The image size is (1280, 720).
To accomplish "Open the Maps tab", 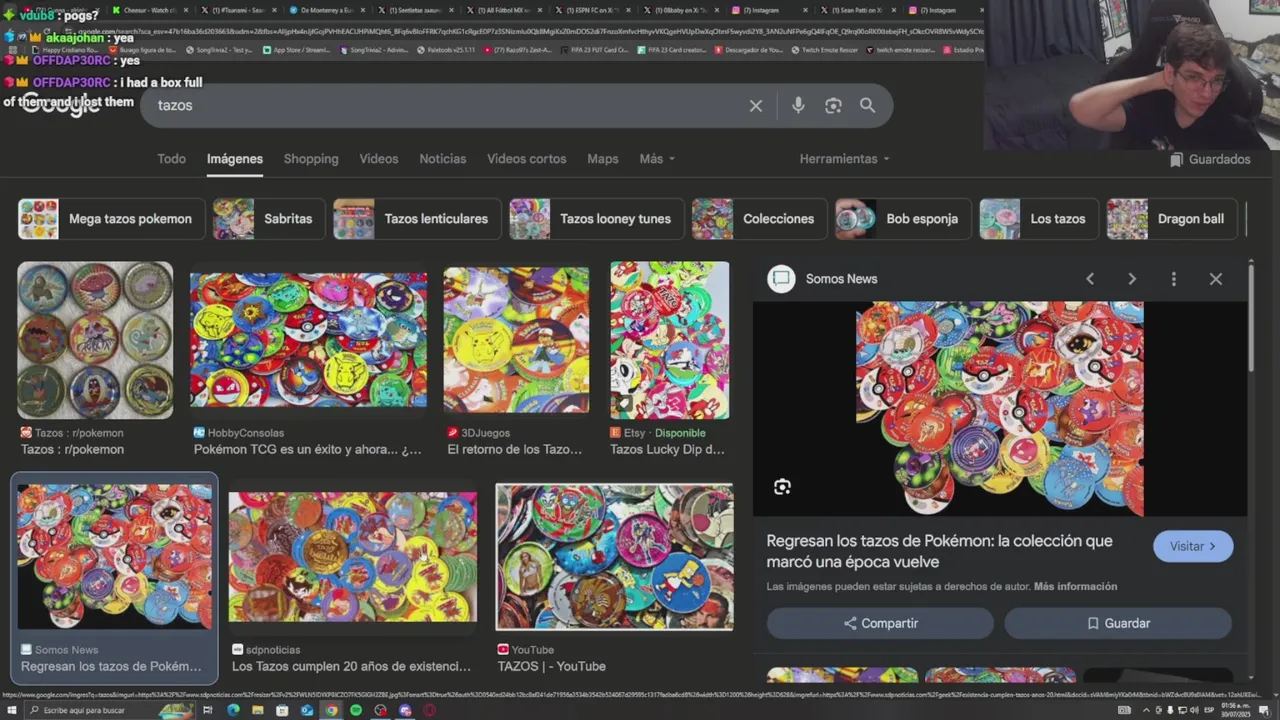I will point(603,159).
